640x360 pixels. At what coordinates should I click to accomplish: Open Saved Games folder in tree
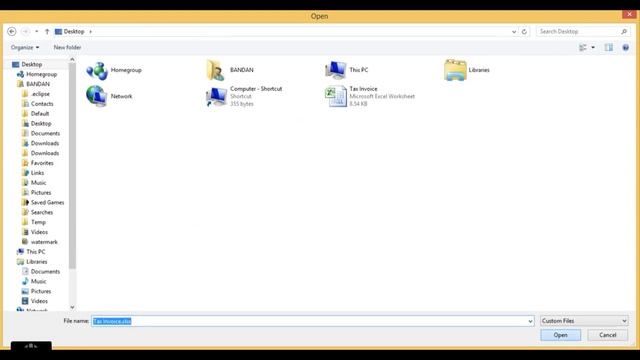(47, 202)
